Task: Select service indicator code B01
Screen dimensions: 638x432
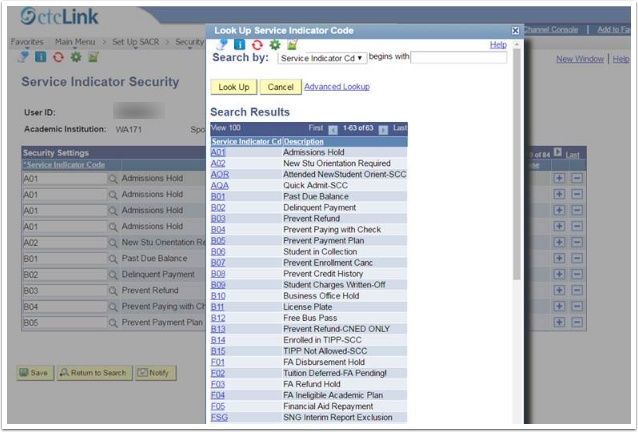Action: point(218,196)
